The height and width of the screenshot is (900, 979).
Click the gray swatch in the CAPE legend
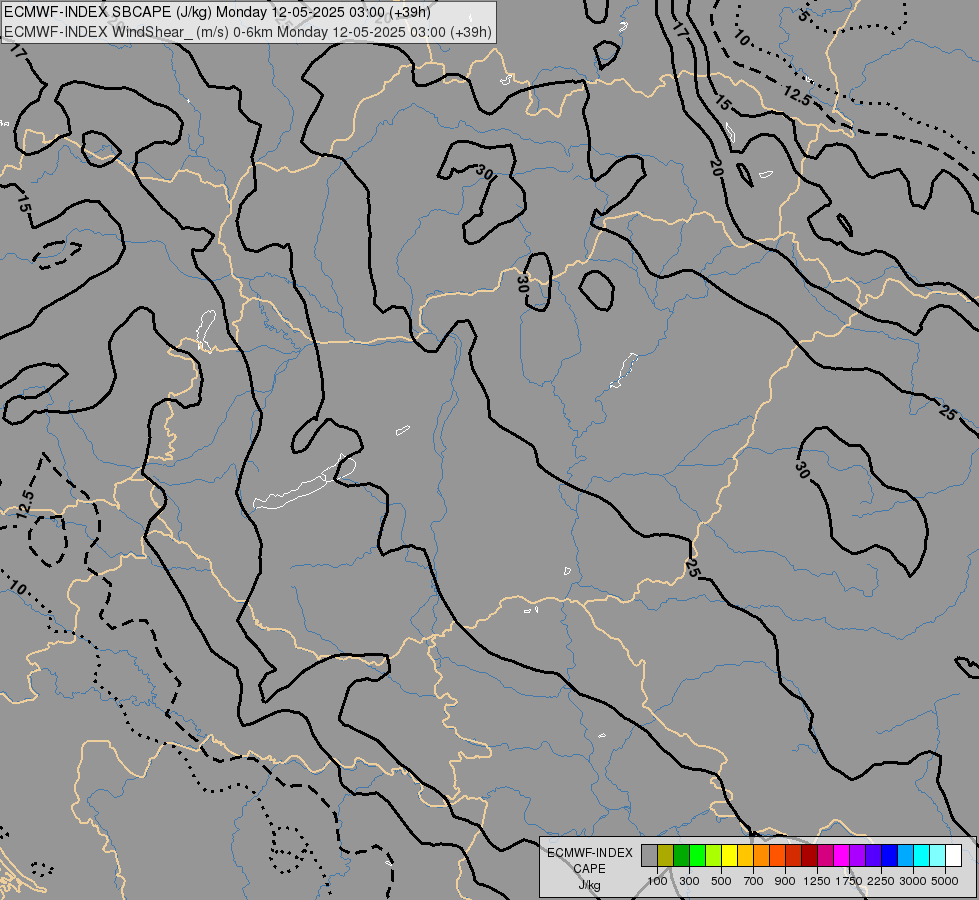(649, 855)
